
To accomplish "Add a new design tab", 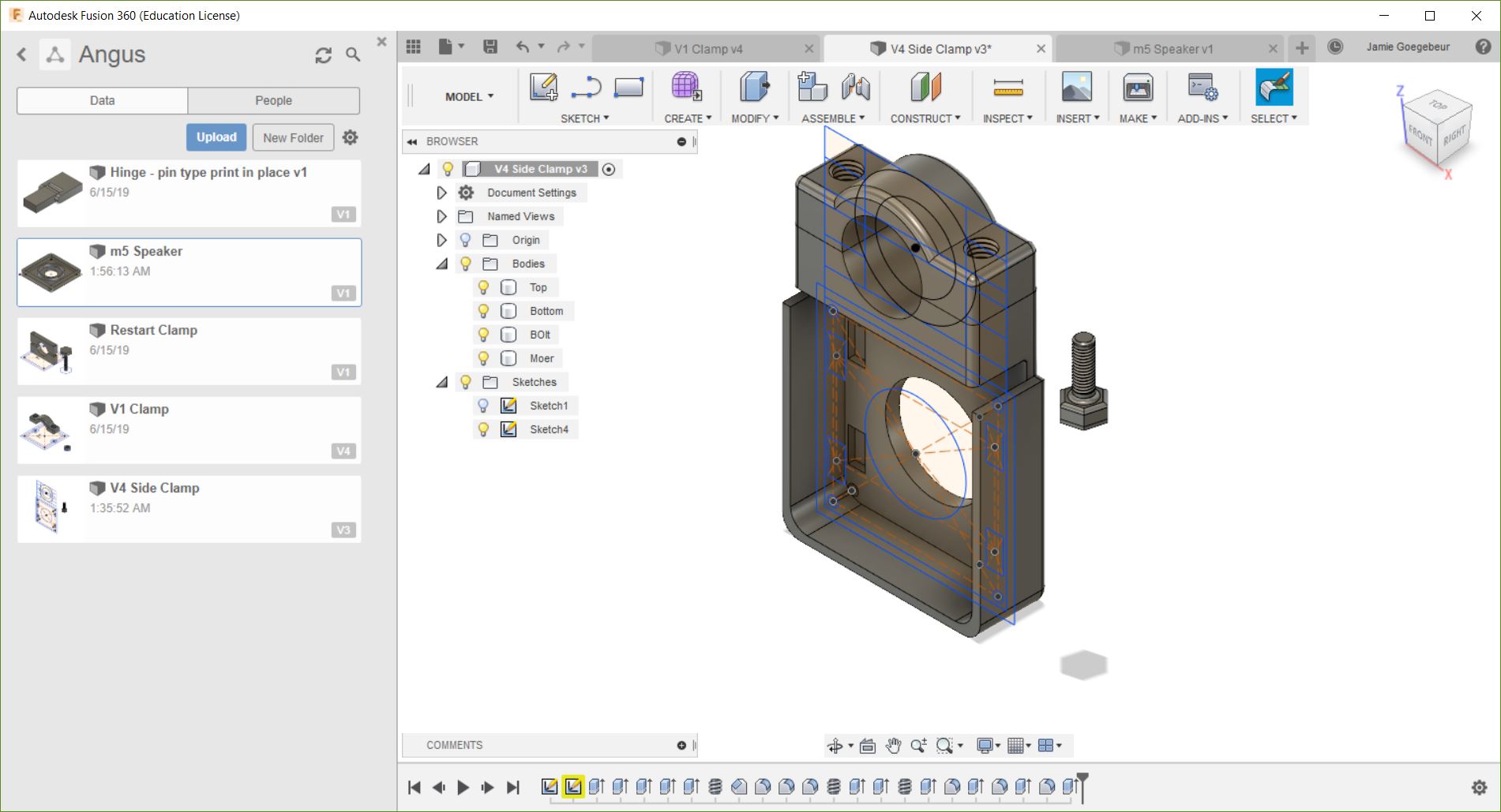I will coord(1302,48).
